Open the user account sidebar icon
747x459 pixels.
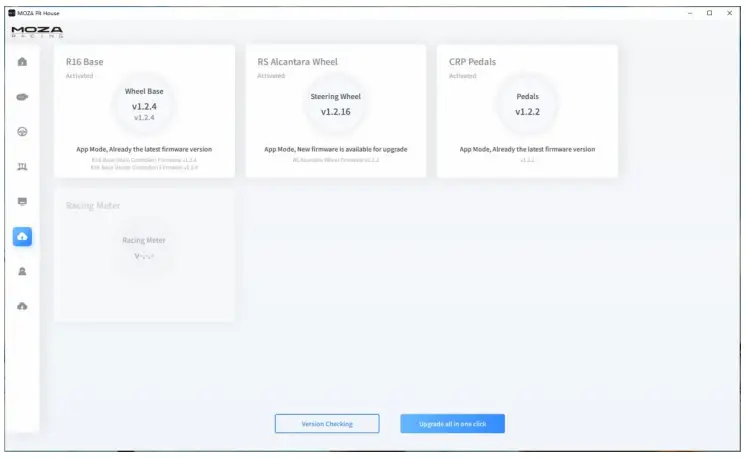click(x=22, y=271)
